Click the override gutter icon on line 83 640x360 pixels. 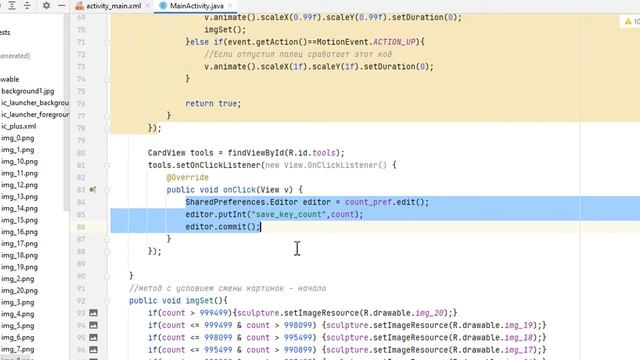click(x=93, y=190)
